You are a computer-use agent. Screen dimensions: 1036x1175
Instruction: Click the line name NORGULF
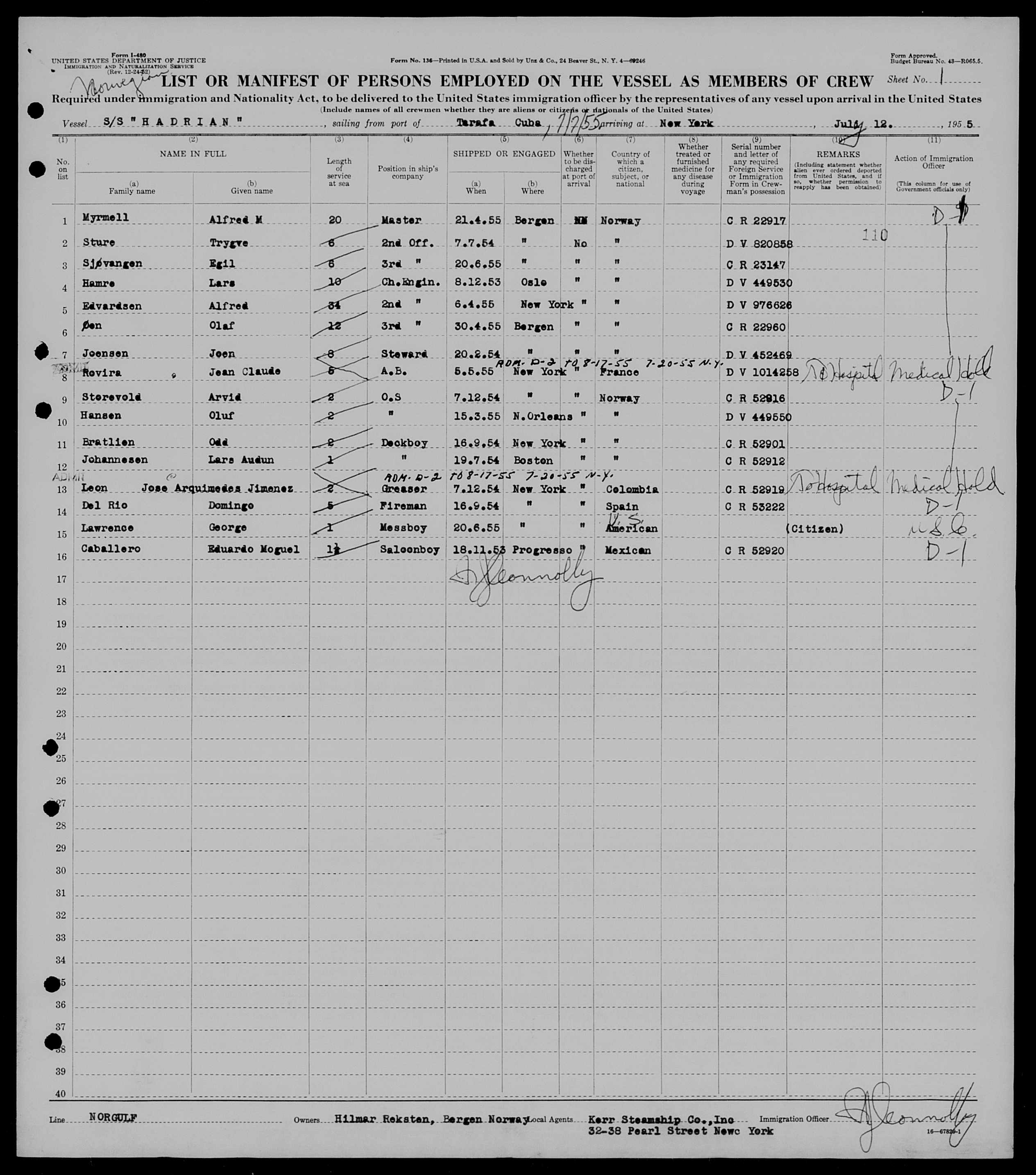coord(113,1118)
